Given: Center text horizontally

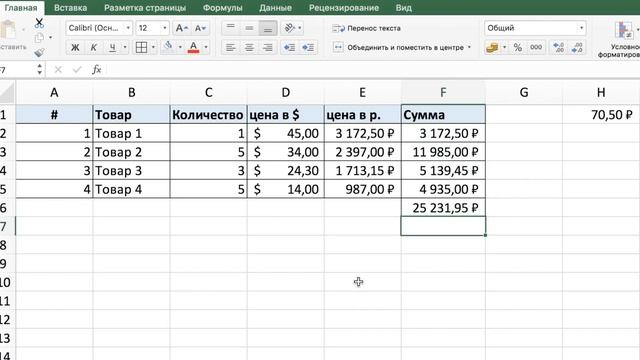Looking at the screenshot, I should pyautogui.click(x=249, y=47).
